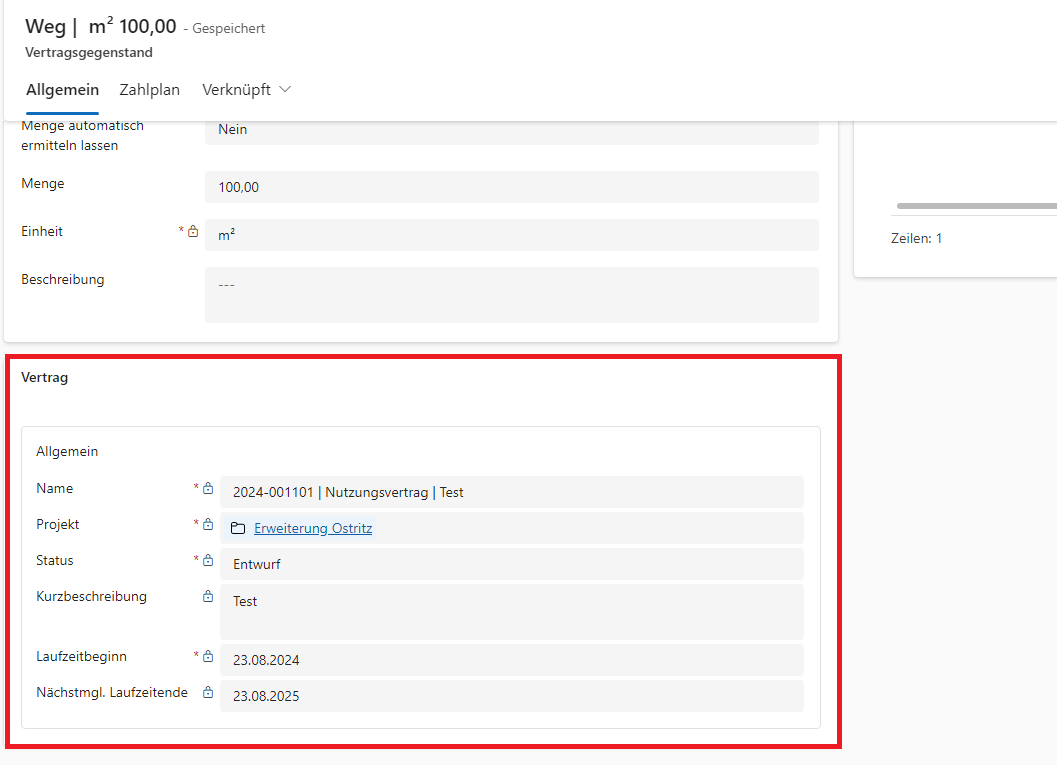The width and height of the screenshot is (1057, 765).
Task: Open the Erweiterung Ostritz project link
Action: click(313, 528)
